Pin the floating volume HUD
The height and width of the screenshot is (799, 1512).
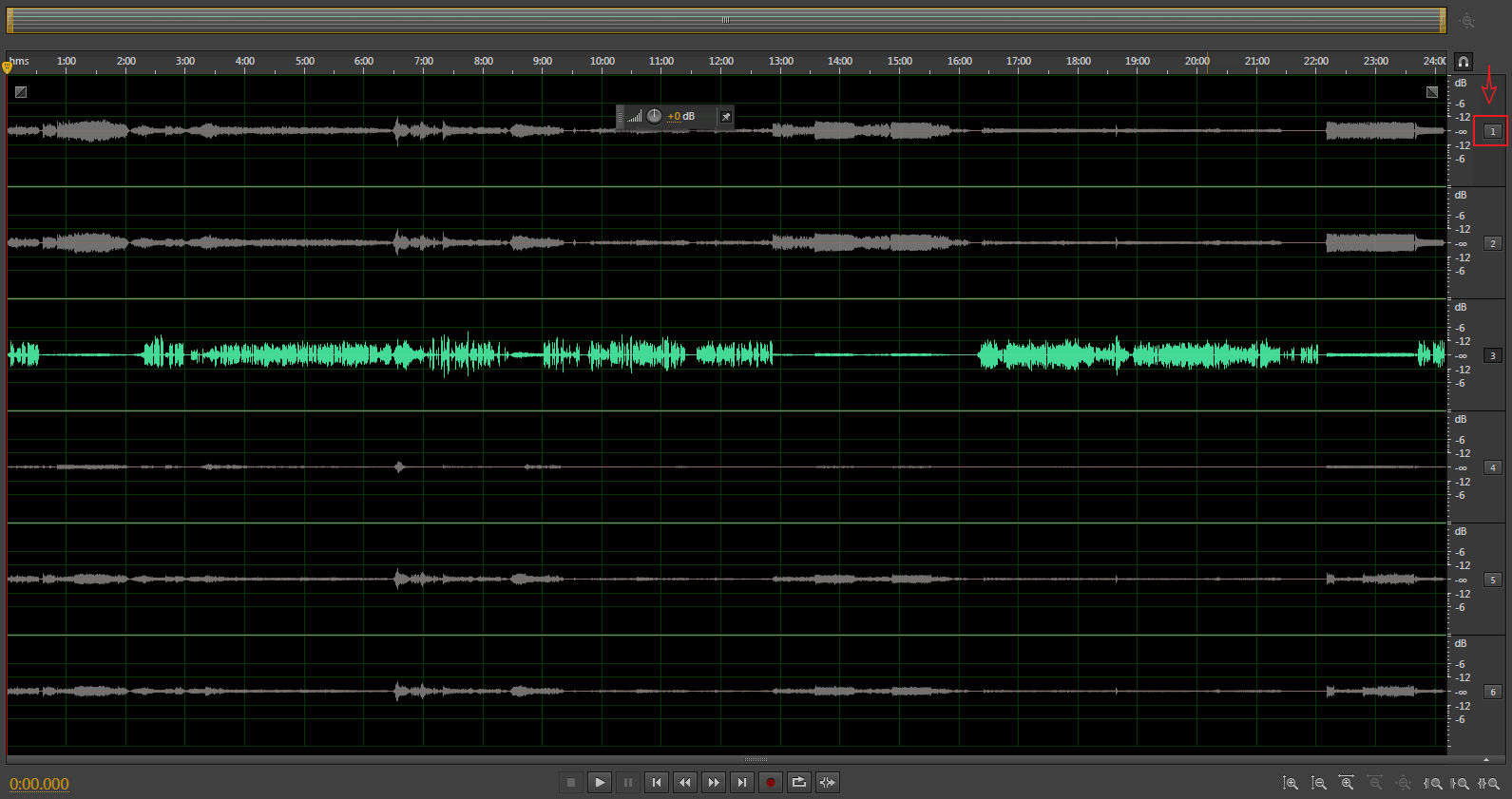pos(726,117)
